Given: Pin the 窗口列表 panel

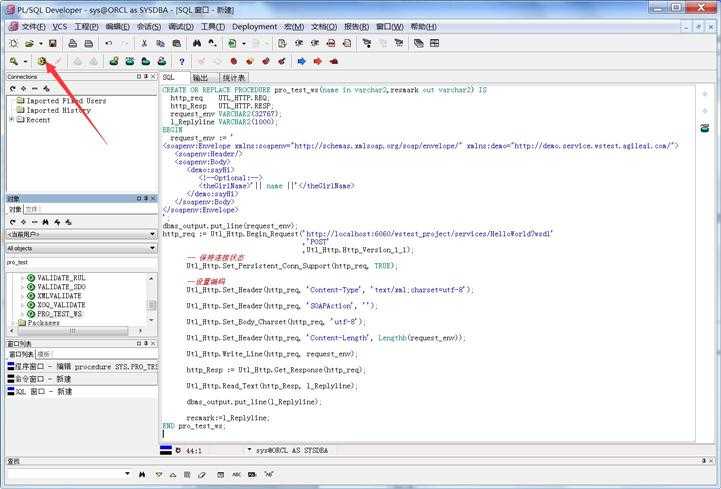Looking at the screenshot, I should (146, 344).
